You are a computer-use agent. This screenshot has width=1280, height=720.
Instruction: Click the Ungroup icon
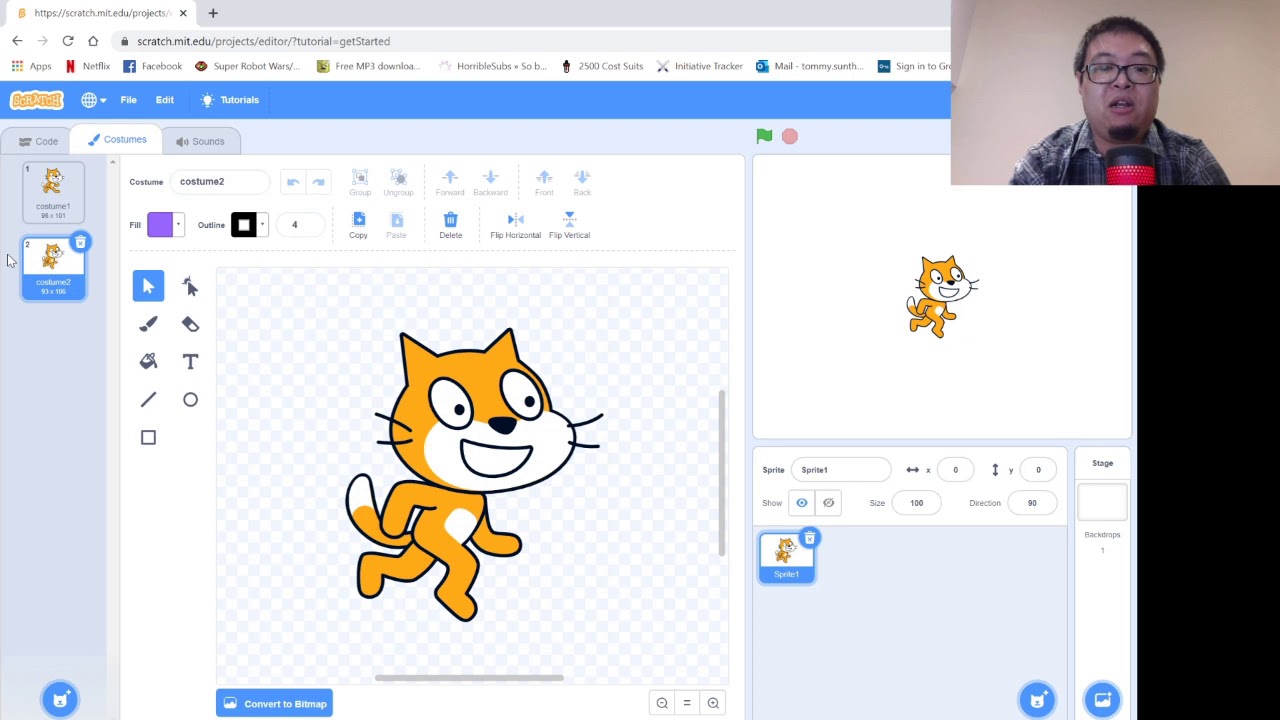coord(398,182)
